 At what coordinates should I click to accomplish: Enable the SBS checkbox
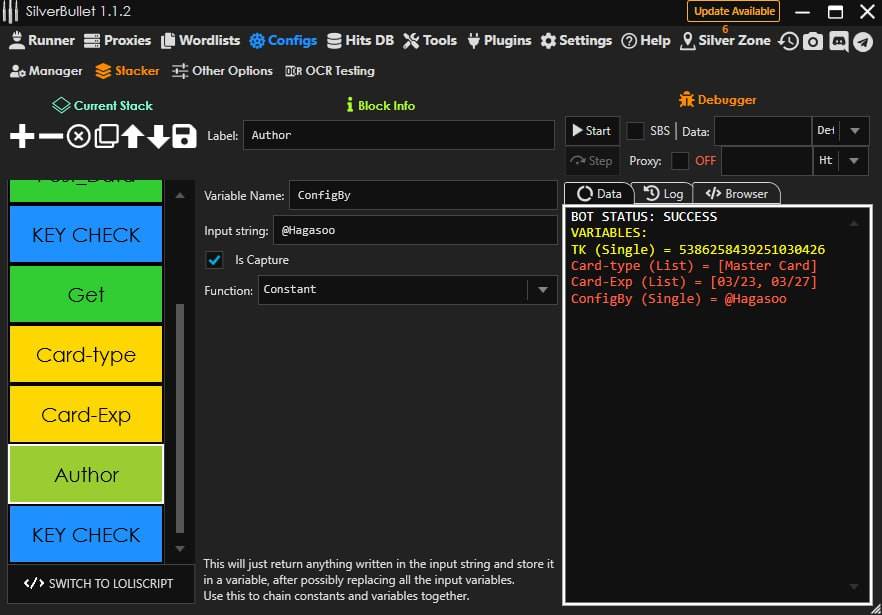point(635,131)
